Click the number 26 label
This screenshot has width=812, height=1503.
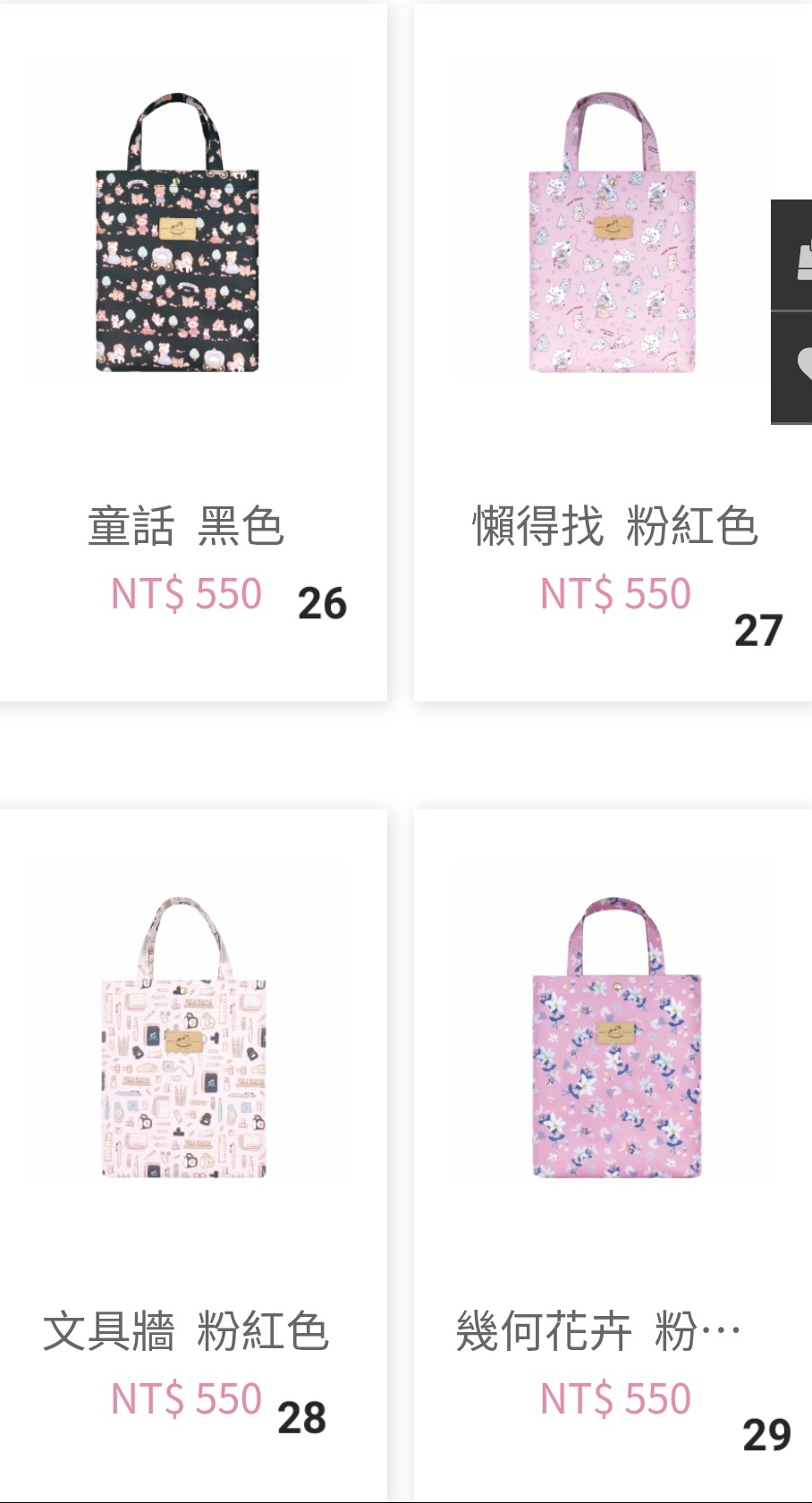coord(322,604)
